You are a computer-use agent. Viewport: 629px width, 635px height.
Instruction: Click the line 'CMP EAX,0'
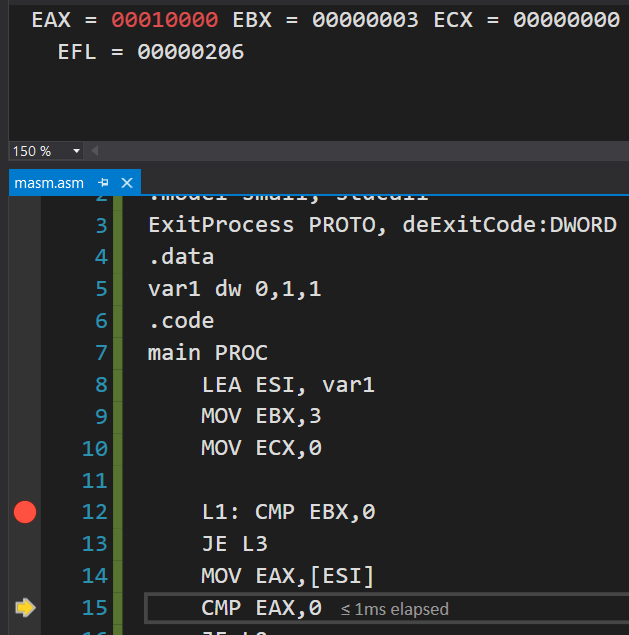coord(261,608)
